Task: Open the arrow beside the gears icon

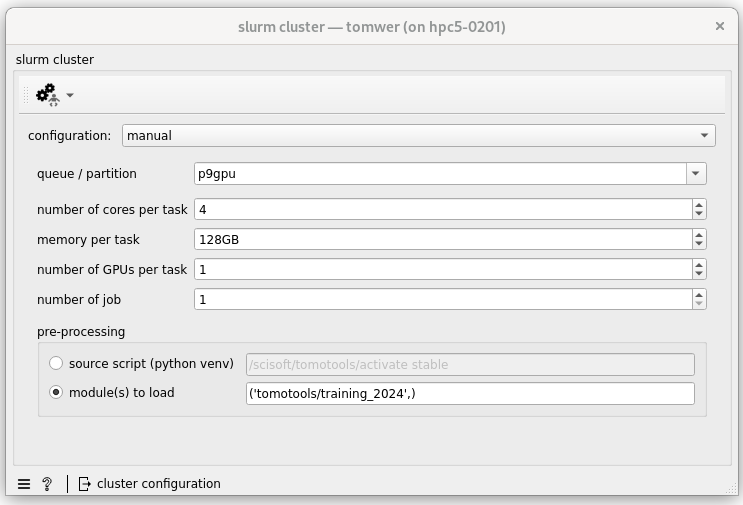Action: [70, 95]
